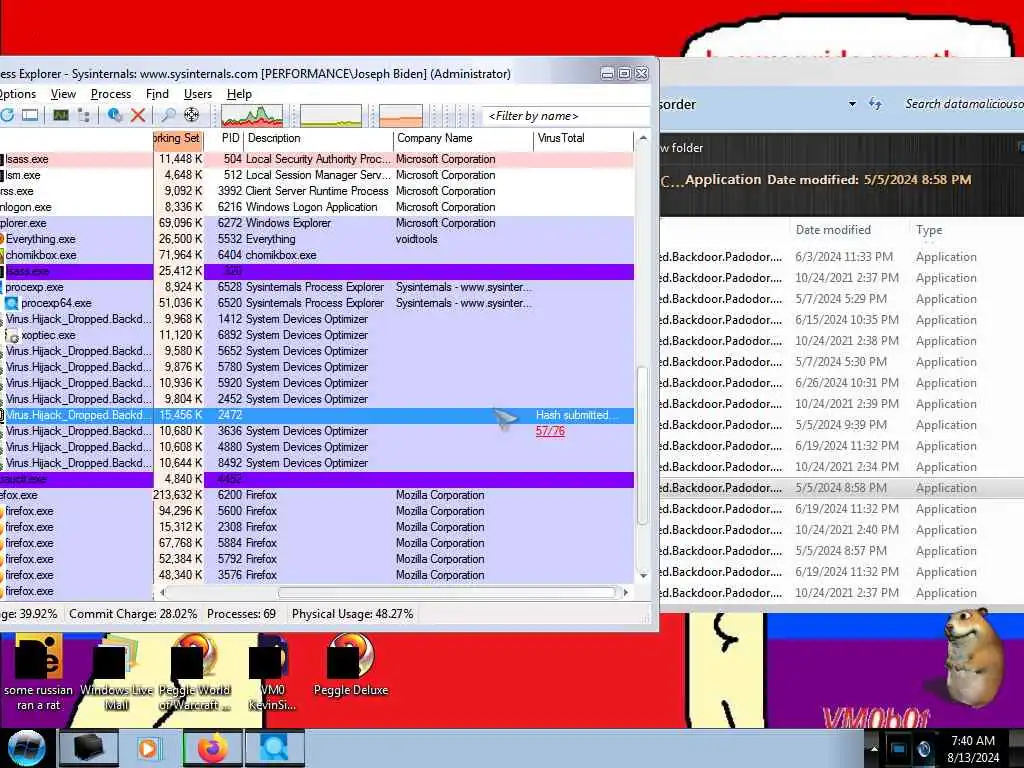Select the xoptiec.exe process row

(317, 335)
